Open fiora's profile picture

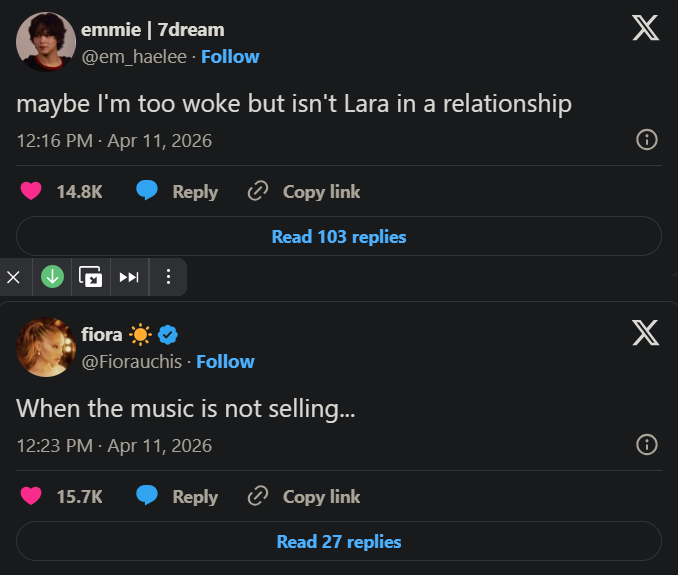point(45,347)
